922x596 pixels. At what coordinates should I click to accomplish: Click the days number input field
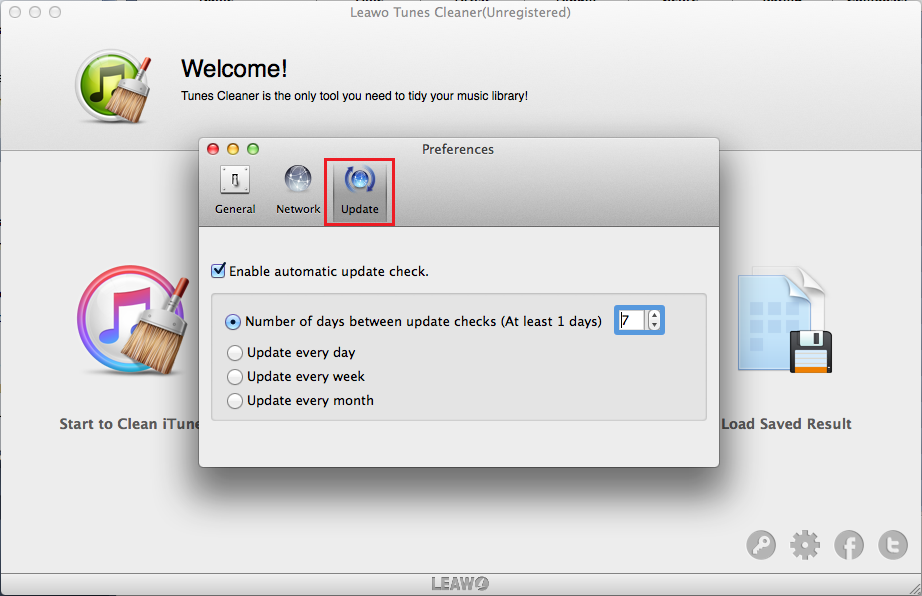point(632,321)
